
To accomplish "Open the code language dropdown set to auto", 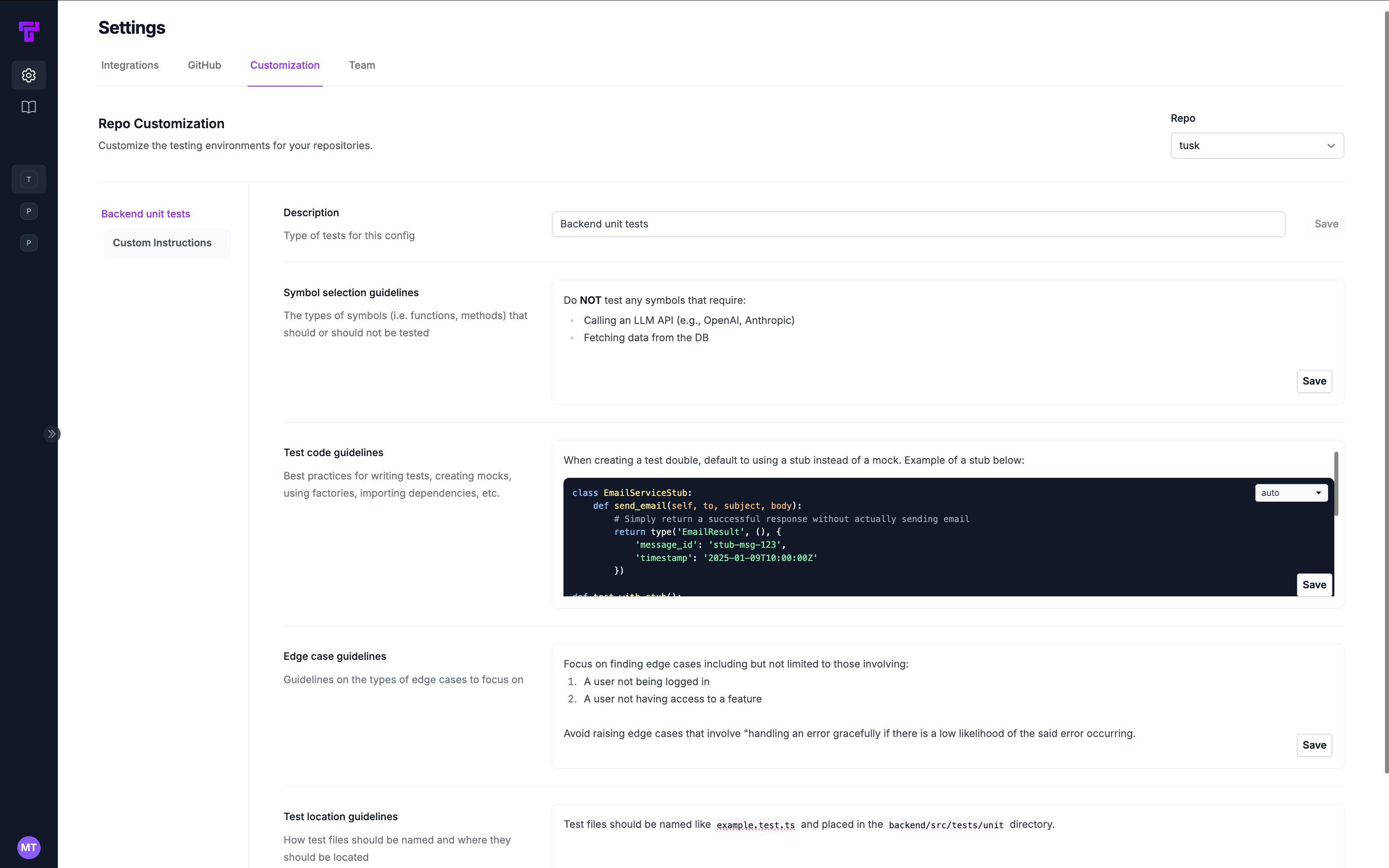I will coord(1291,493).
